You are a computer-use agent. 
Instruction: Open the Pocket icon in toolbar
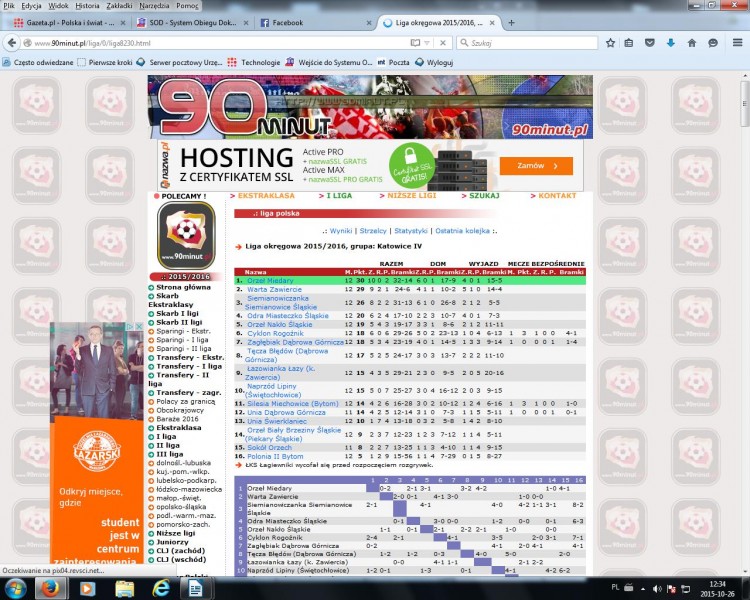tap(650, 43)
